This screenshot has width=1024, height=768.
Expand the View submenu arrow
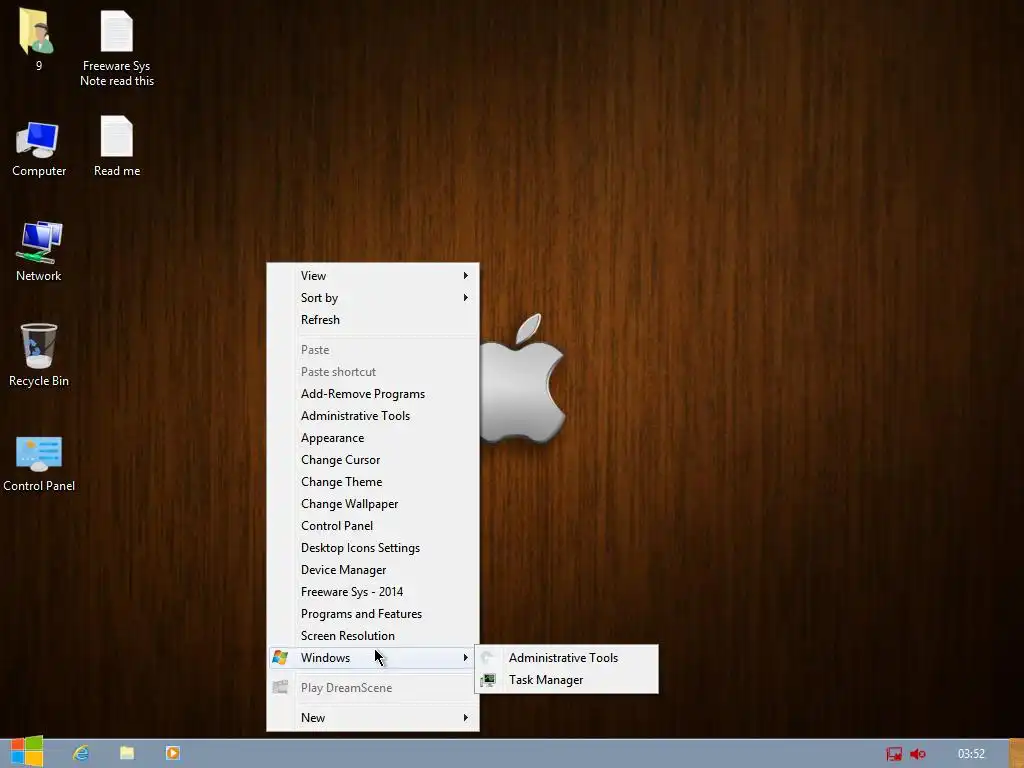(x=466, y=276)
